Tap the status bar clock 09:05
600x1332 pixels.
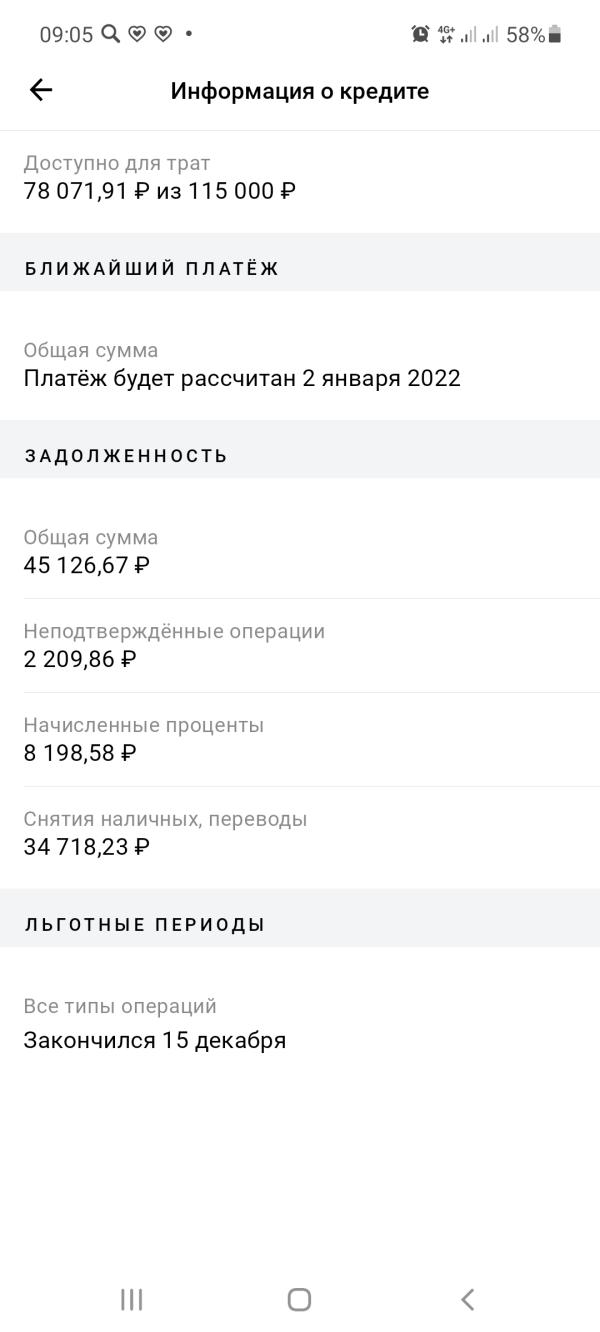(x=66, y=34)
